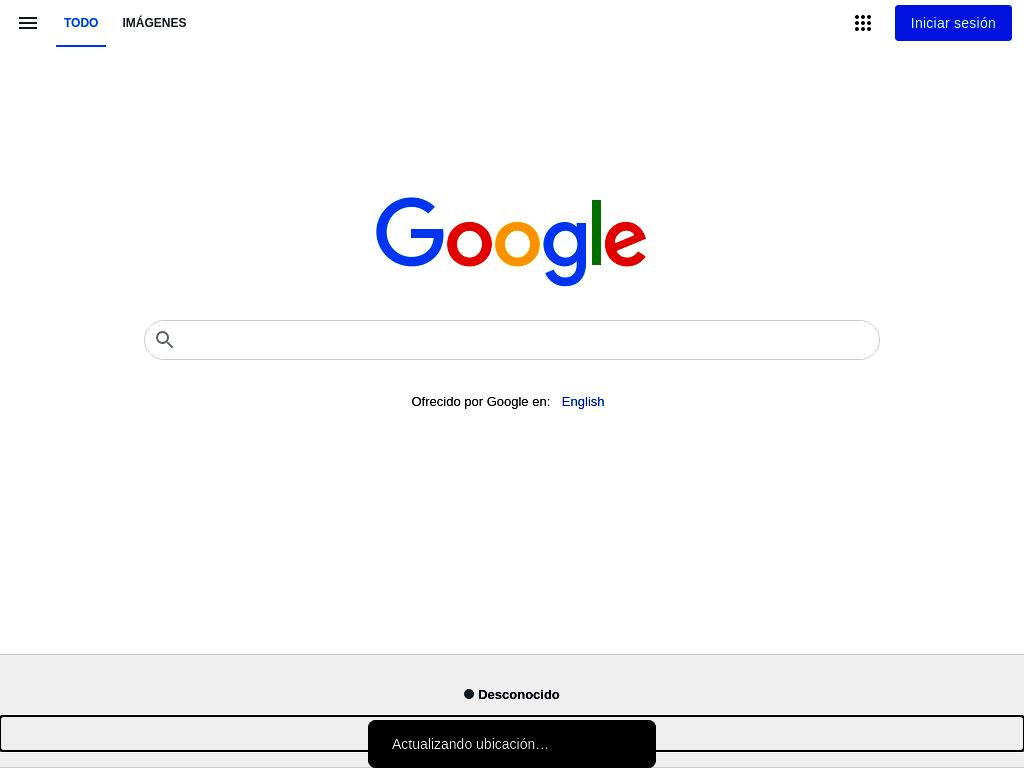Click the 'Ofrecido por Google en:' text
This screenshot has height=768, width=1024.
click(x=481, y=402)
